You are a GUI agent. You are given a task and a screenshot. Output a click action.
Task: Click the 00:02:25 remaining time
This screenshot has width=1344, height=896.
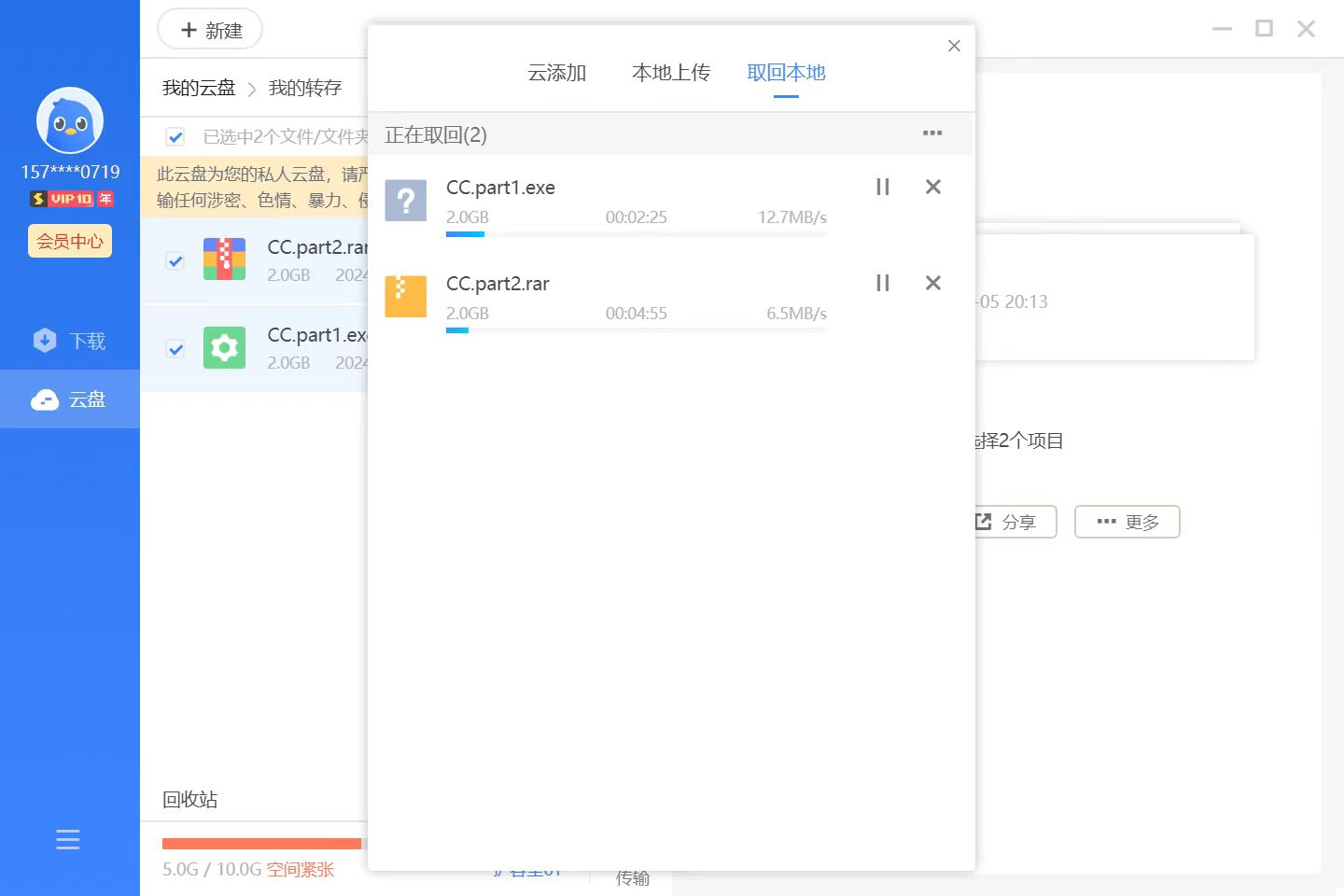point(637,217)
